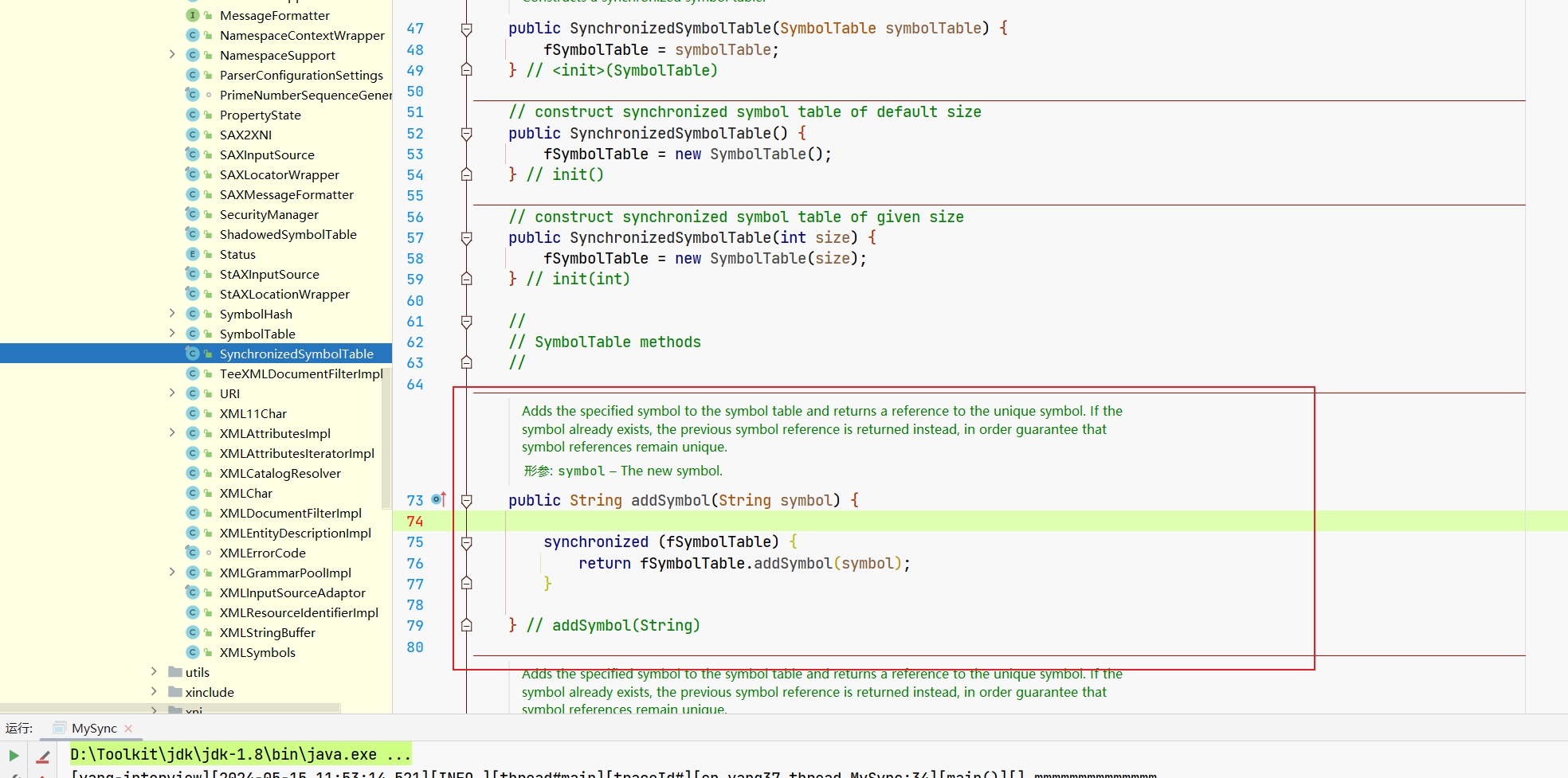Click the Status enum icon
Viewport: 1568px width, 778px height.
[x=193, y=254]
